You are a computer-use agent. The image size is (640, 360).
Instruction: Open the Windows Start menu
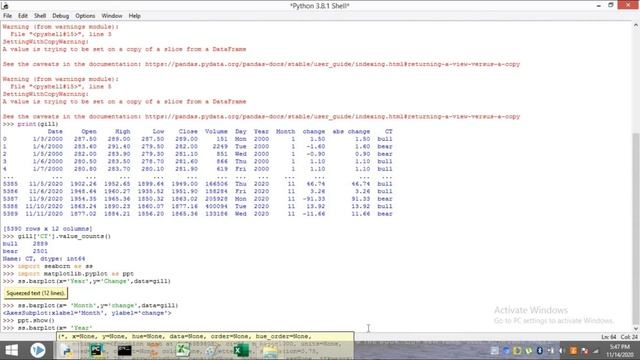11,350
